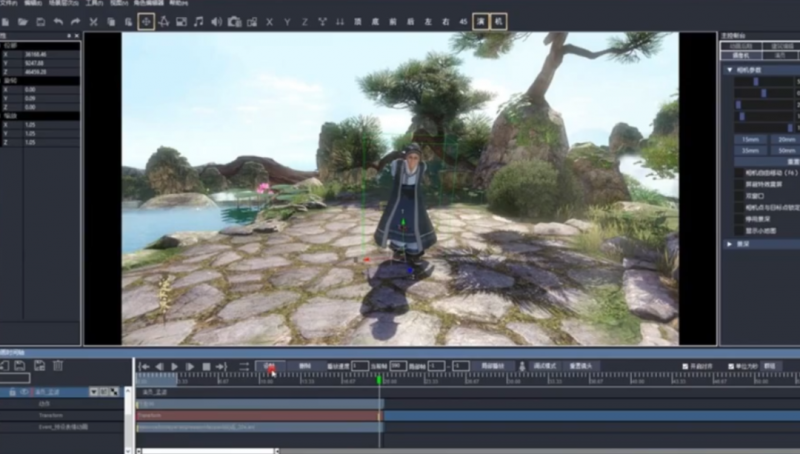This screenshot has width=800, height=454.
Task: Toggle the X axis button
Action: tap(270, 21)
